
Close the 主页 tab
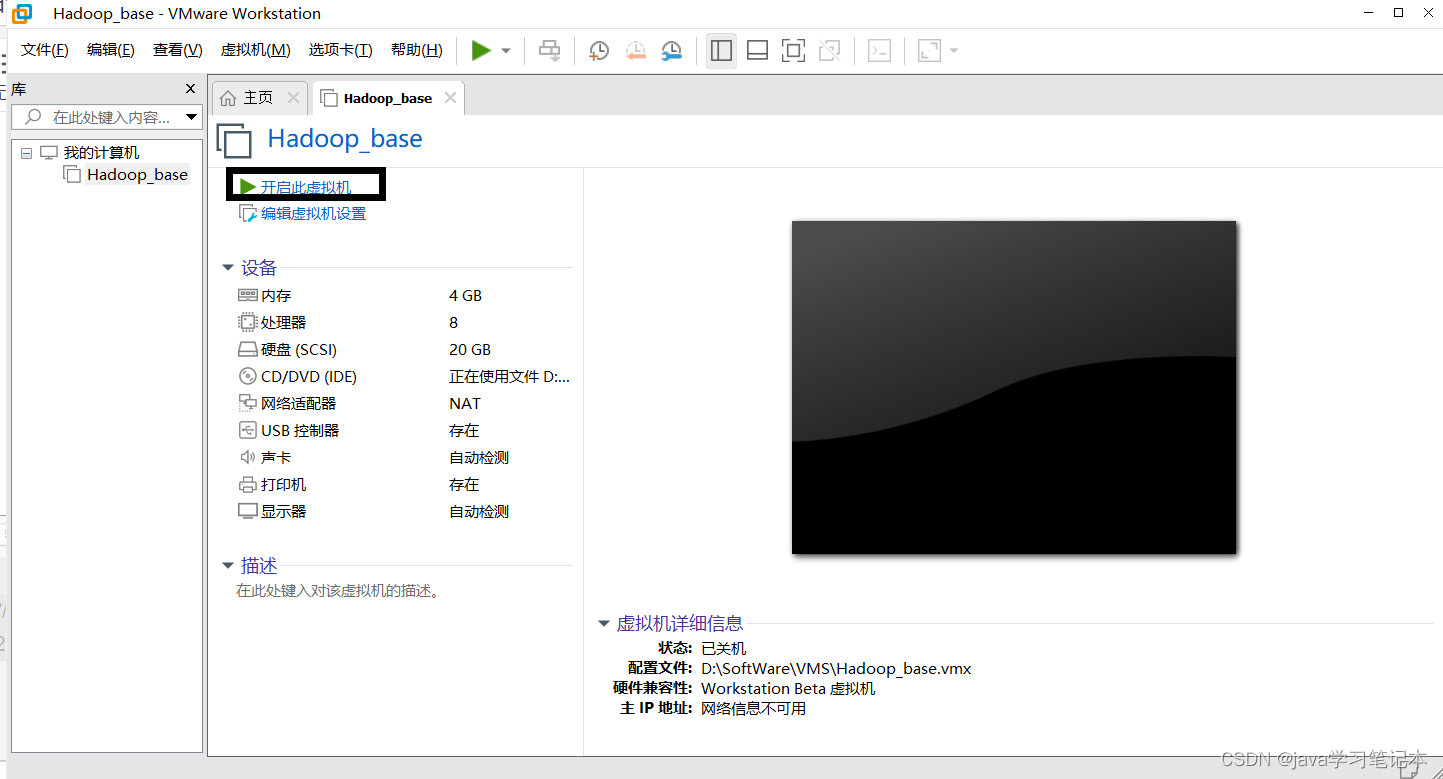pos(293,97)
